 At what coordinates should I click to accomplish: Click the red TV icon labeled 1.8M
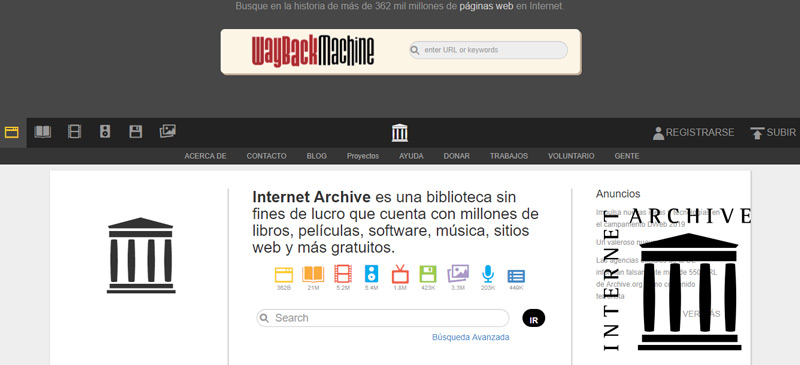pos(400,274)
